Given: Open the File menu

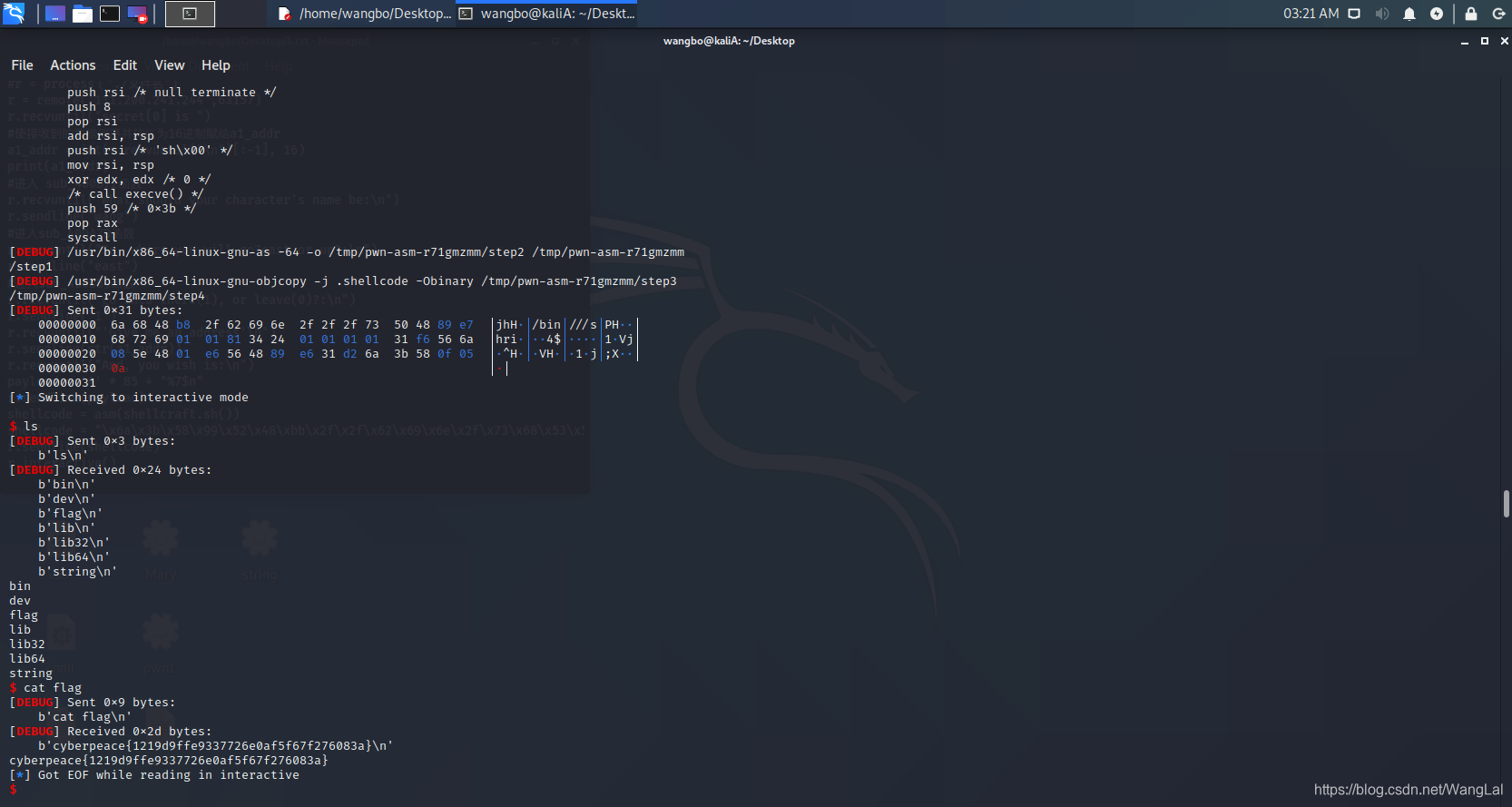Looking at the screenshot, I should [22, 65].
